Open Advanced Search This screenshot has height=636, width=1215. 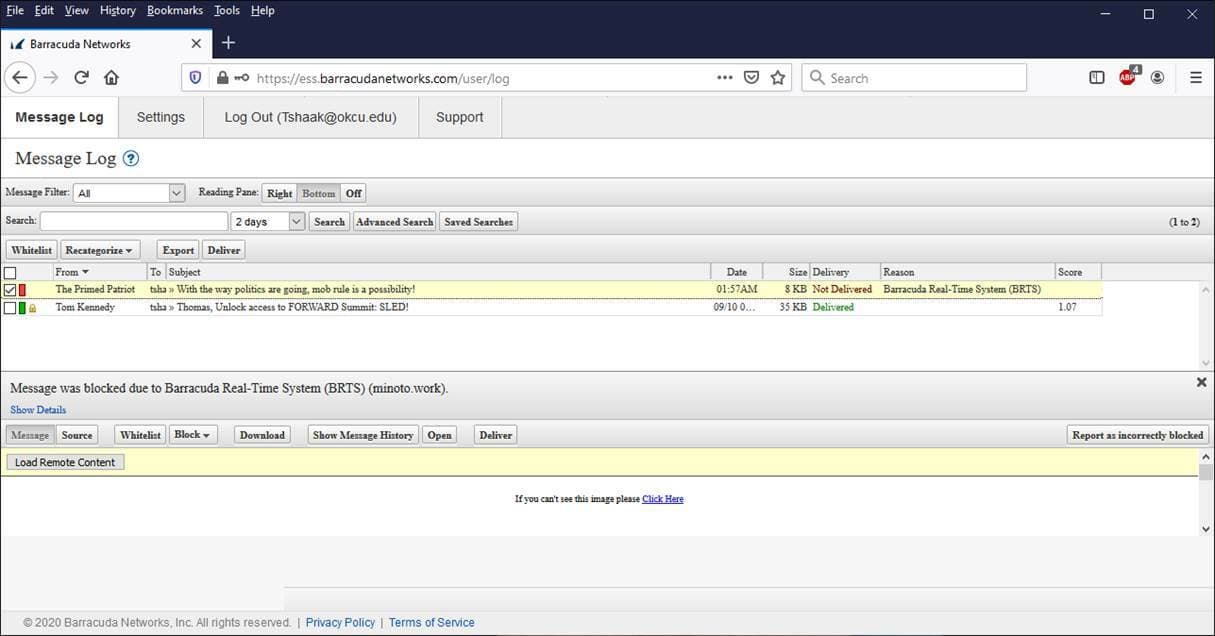[395, 222]
